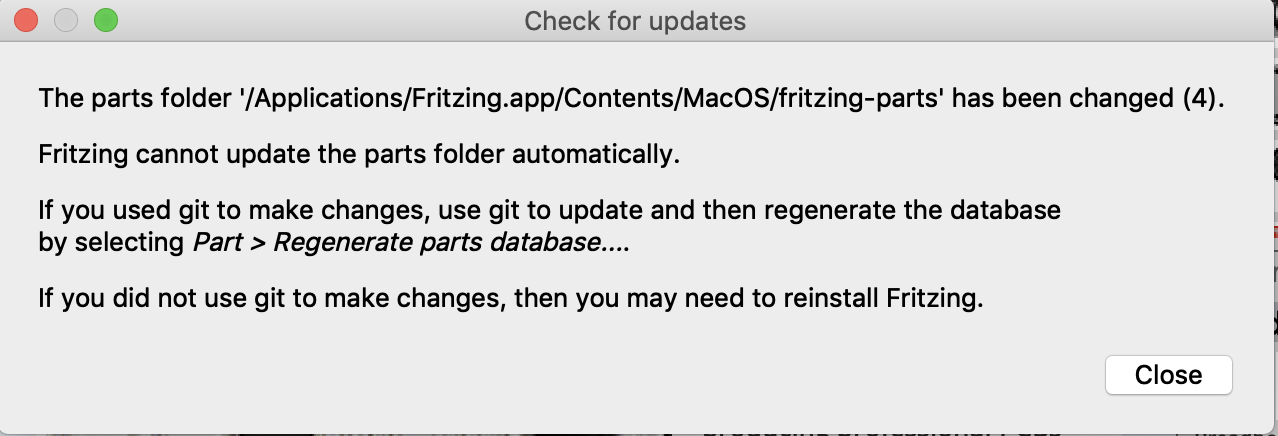Click the red close window button

[x=26, y=20]
